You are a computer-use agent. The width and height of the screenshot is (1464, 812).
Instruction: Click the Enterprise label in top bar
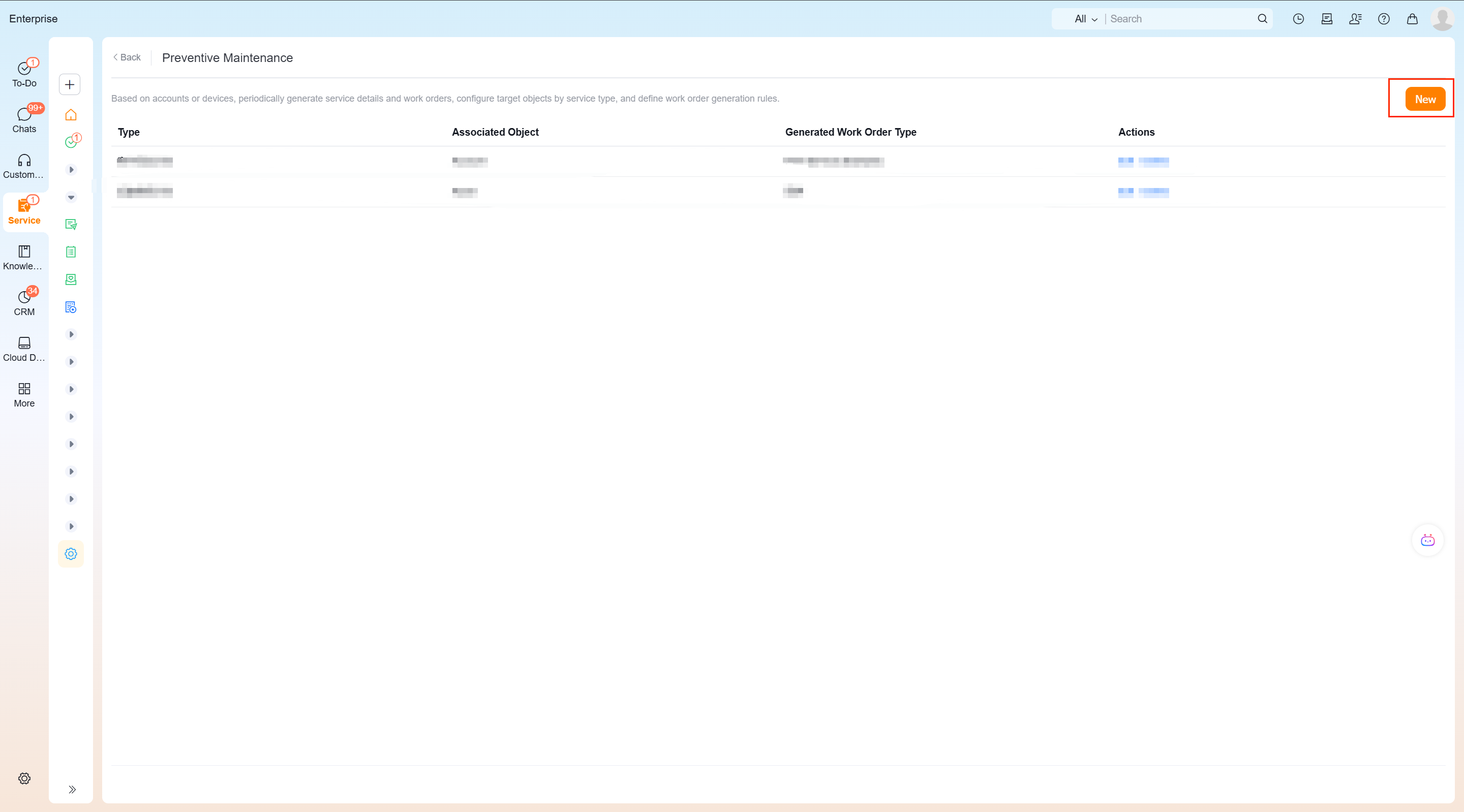click(34, 19)
